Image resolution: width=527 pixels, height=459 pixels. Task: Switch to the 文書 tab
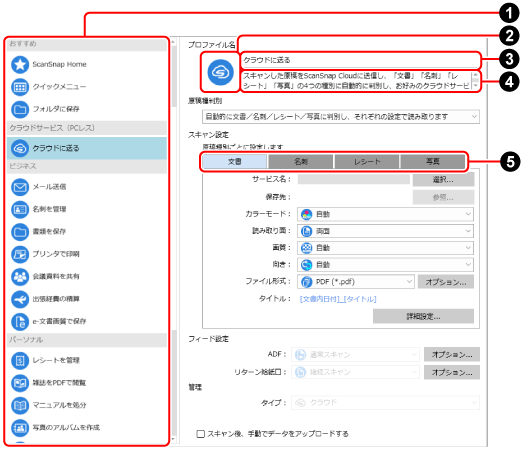[x=235, y=162]
